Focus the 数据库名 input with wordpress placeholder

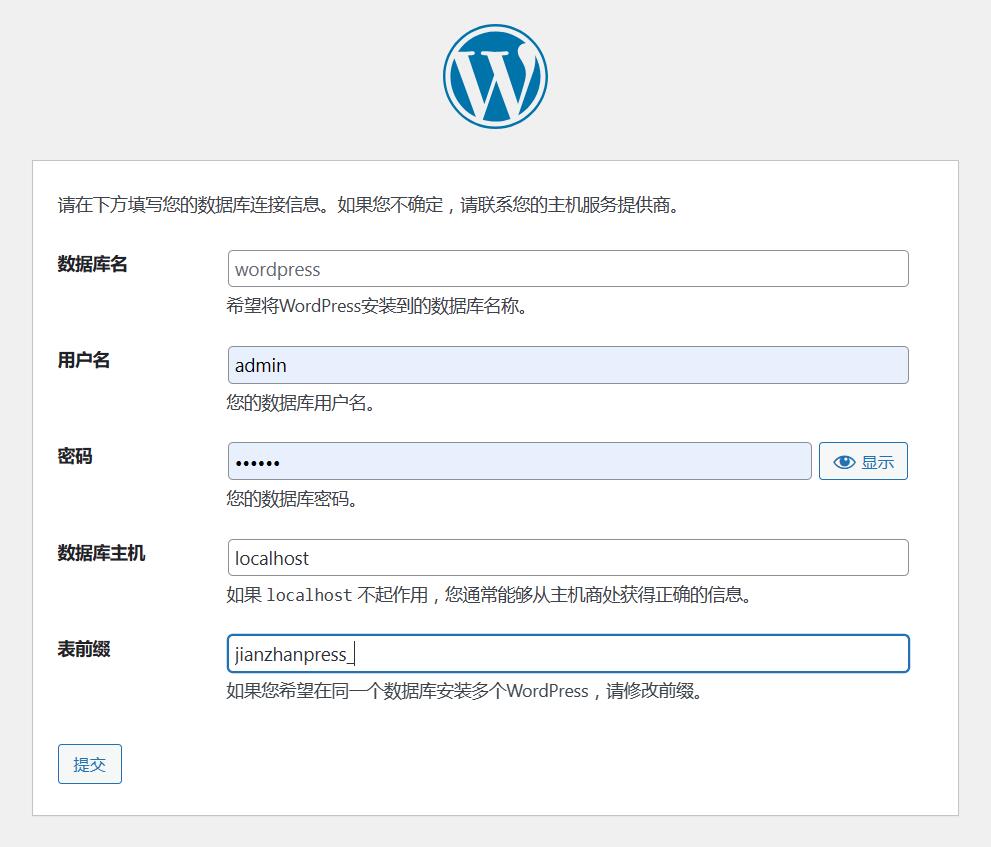[x=567, y=269]
